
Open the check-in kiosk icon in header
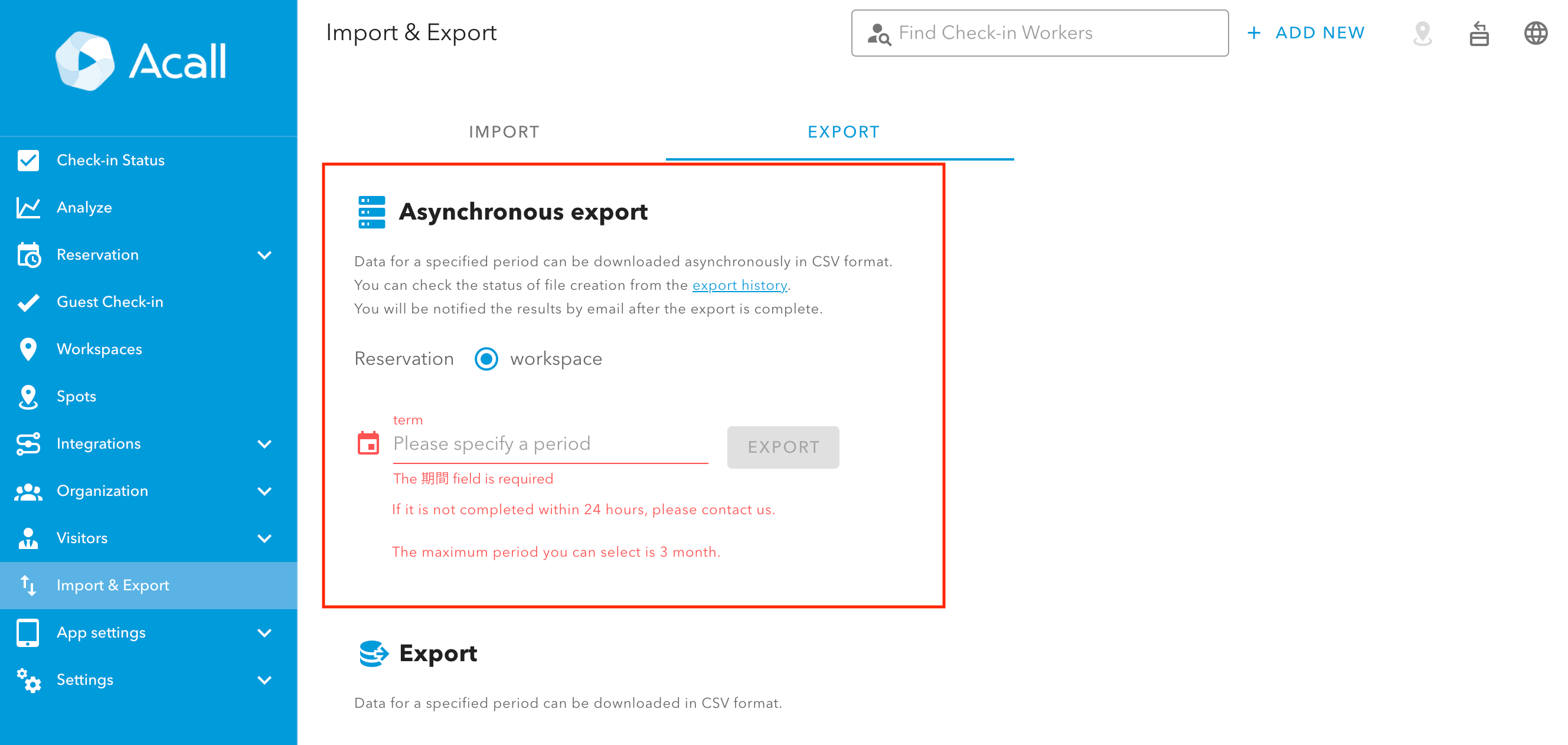point(1478,33)
